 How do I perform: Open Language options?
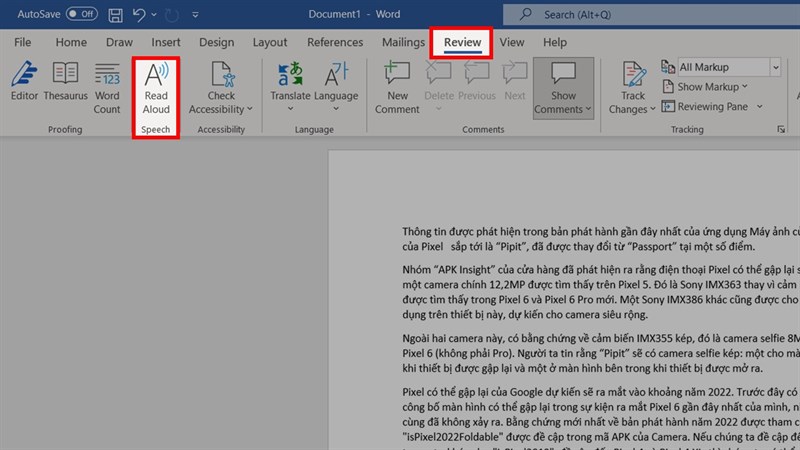(336, 88)
